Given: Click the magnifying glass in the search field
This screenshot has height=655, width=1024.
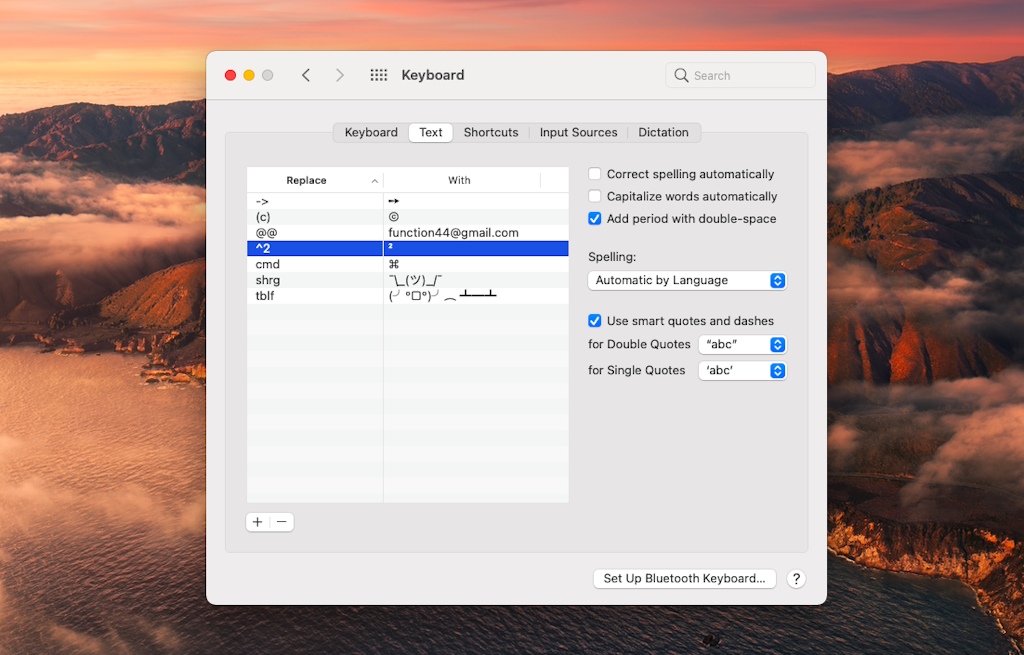Looking at the screenshot, I should (681, 74).
